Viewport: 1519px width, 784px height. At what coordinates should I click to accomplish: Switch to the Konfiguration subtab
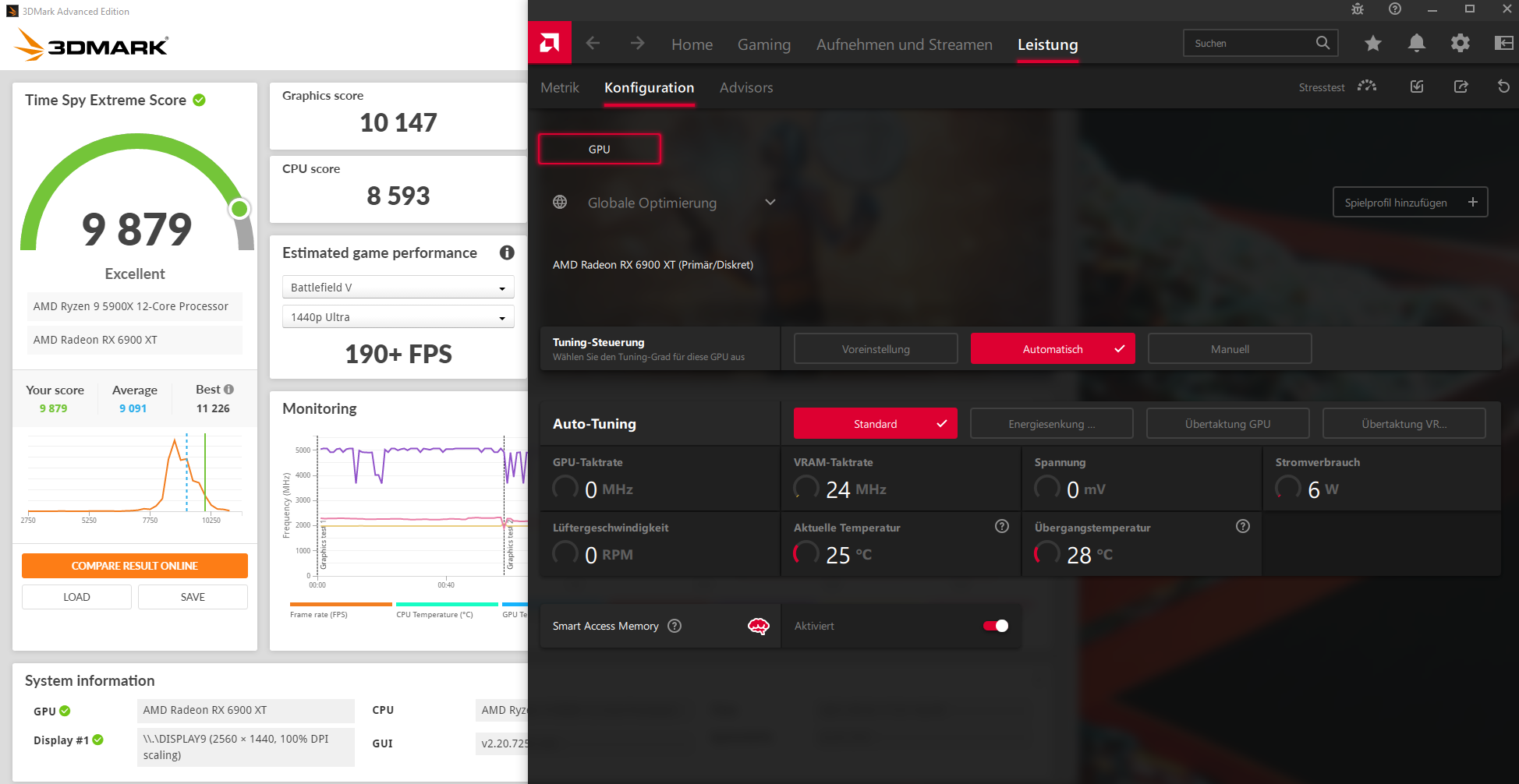point(649,87)
